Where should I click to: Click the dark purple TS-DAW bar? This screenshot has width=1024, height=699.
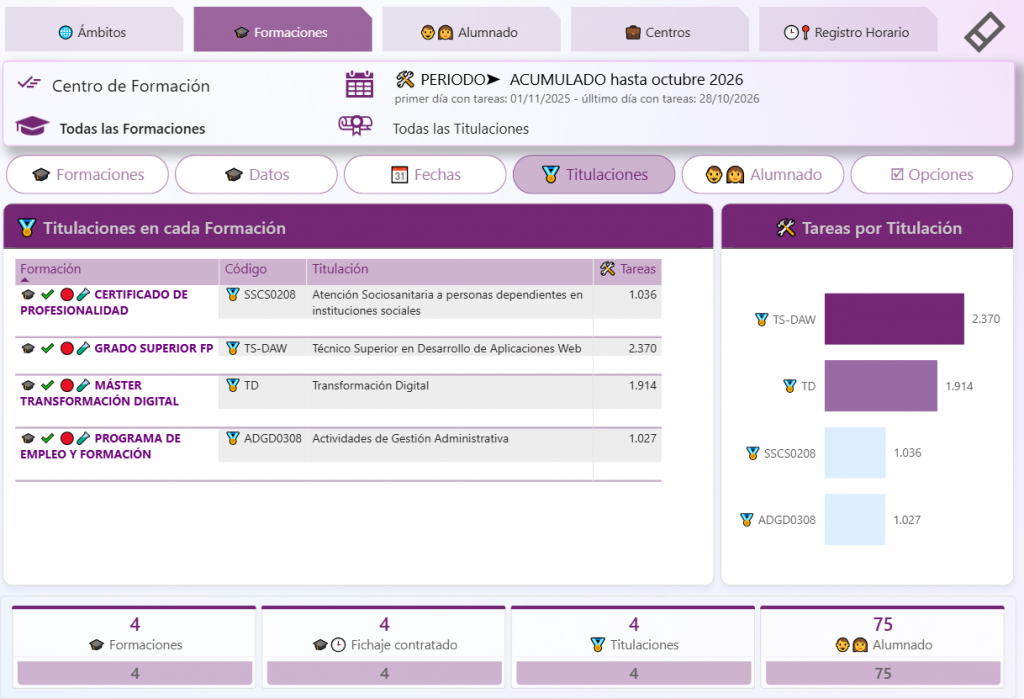[x=894, y=319]
